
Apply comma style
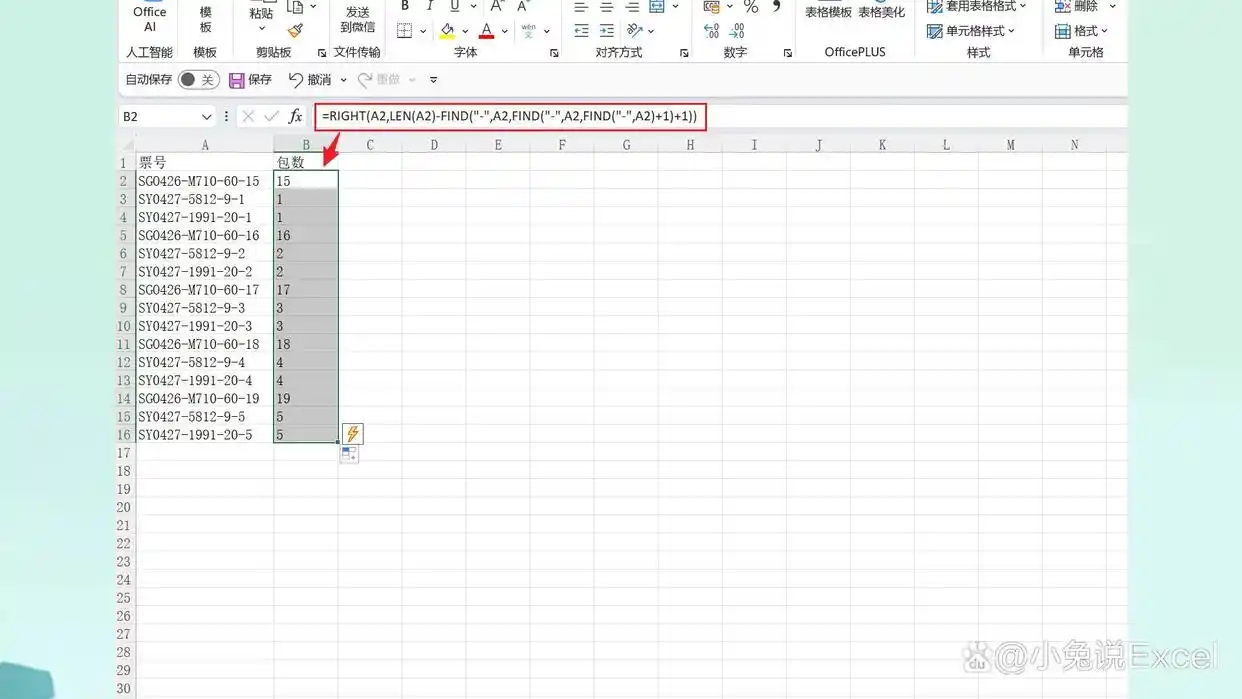pos(776,6)
